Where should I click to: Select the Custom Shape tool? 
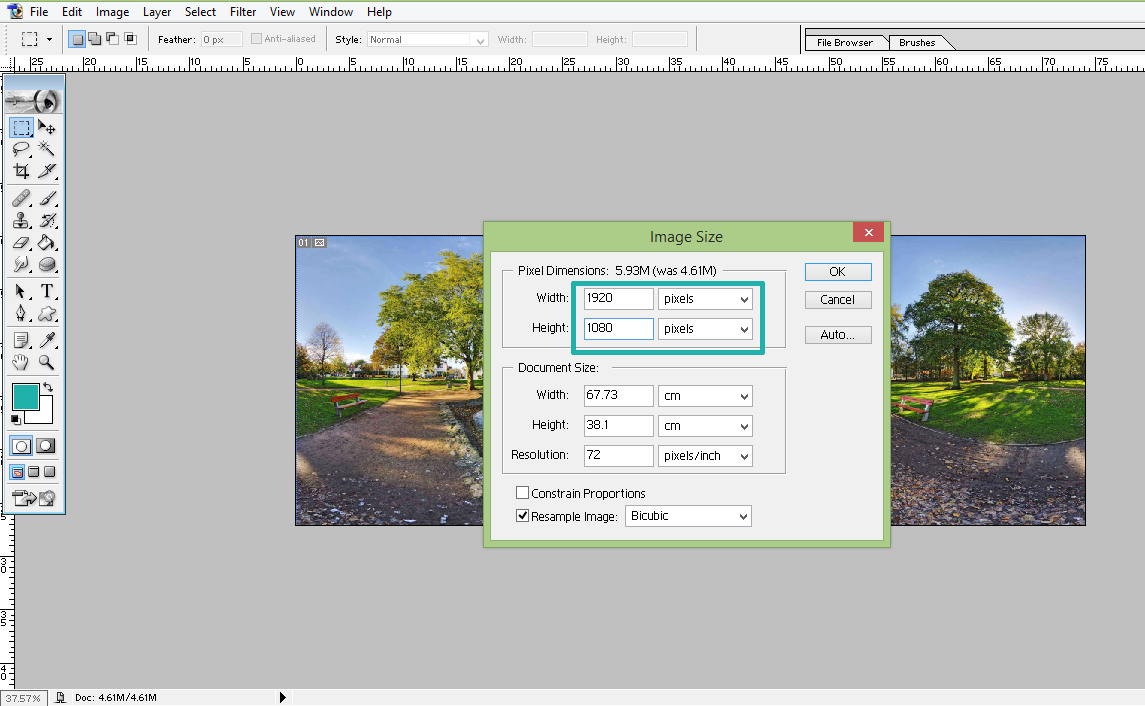pos(47,313)
